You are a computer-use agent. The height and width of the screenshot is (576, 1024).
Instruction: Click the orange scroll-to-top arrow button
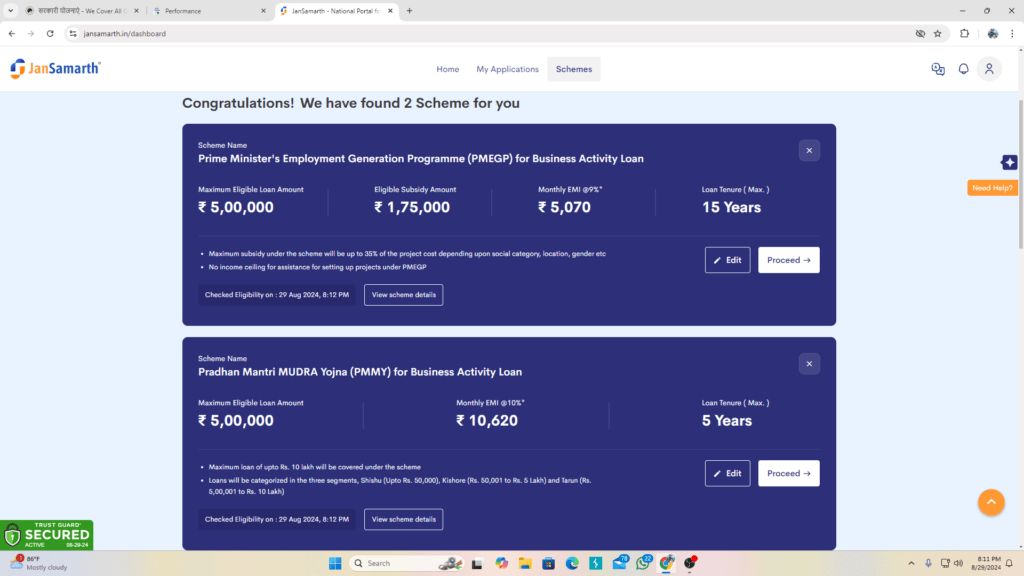[991, 502]
